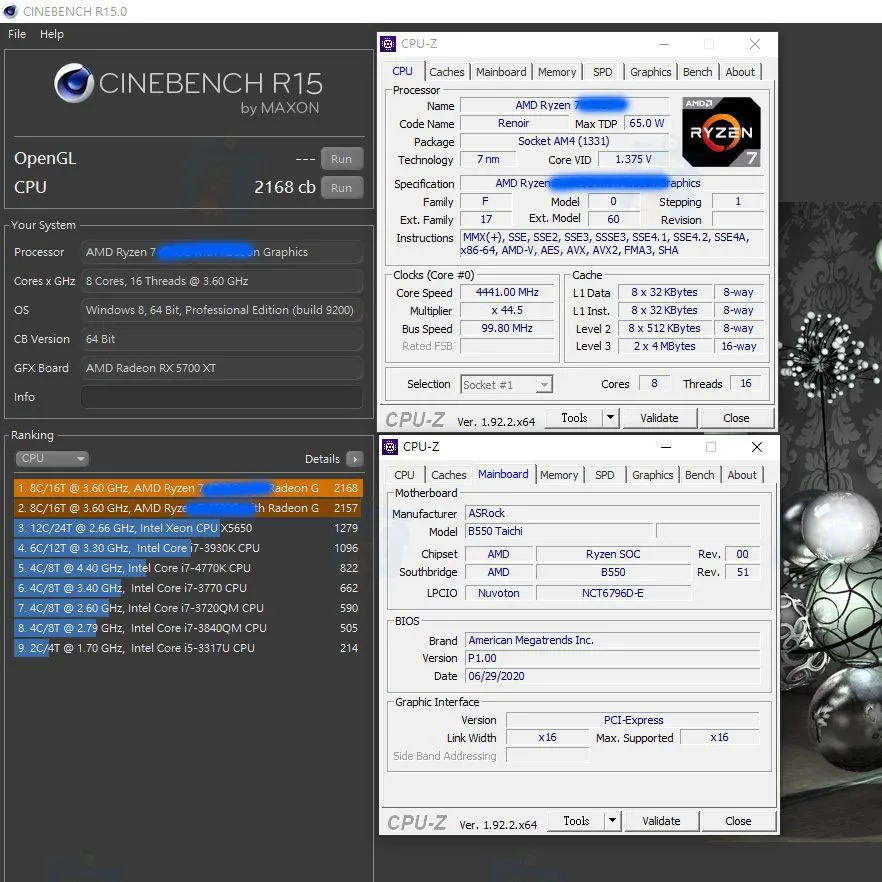The width and height of the screenshot is (882, 882).
Task: Open About tab in upper CPU-Z window
Action: 740,72
